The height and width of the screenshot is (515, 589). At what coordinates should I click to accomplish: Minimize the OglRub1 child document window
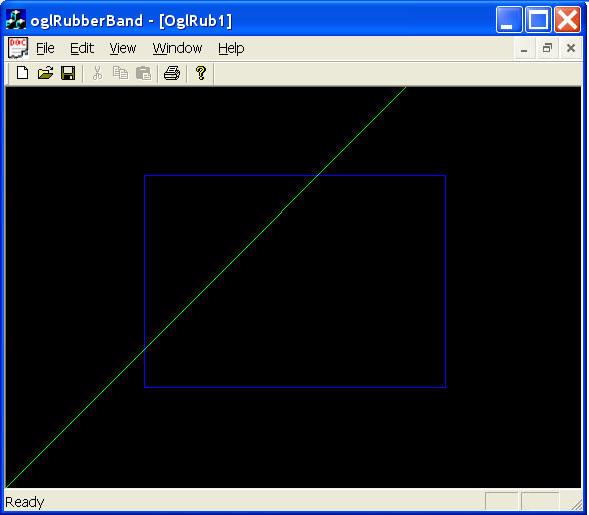(524, 48)
